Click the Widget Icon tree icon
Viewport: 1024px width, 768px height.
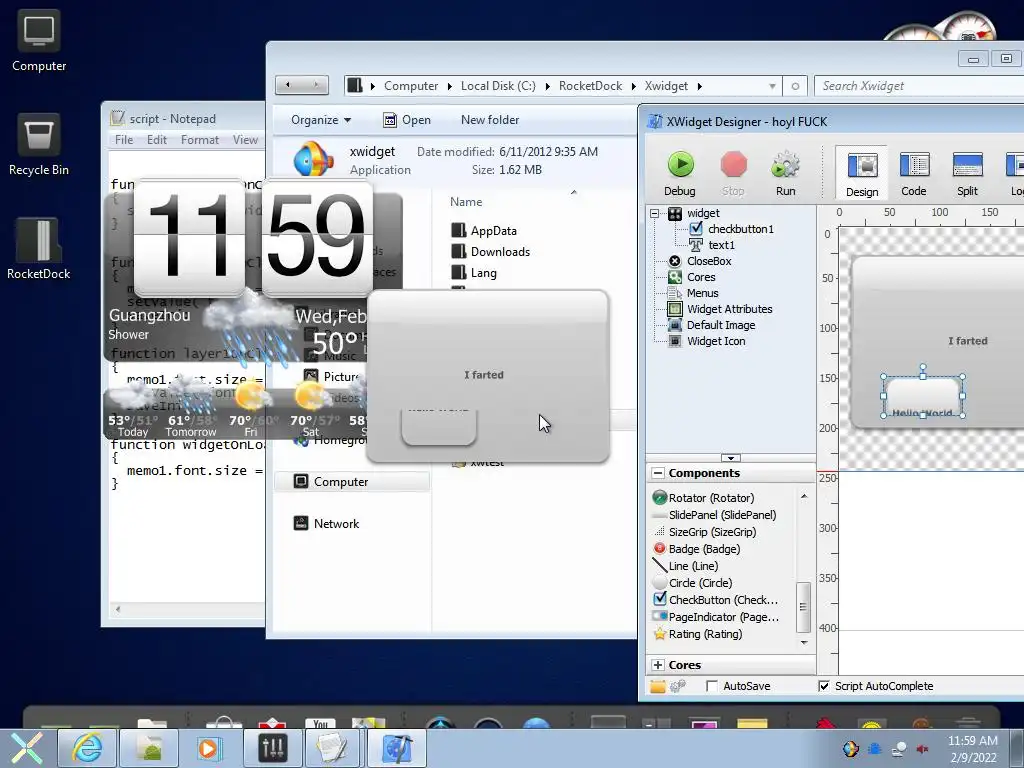pos(675,341)
